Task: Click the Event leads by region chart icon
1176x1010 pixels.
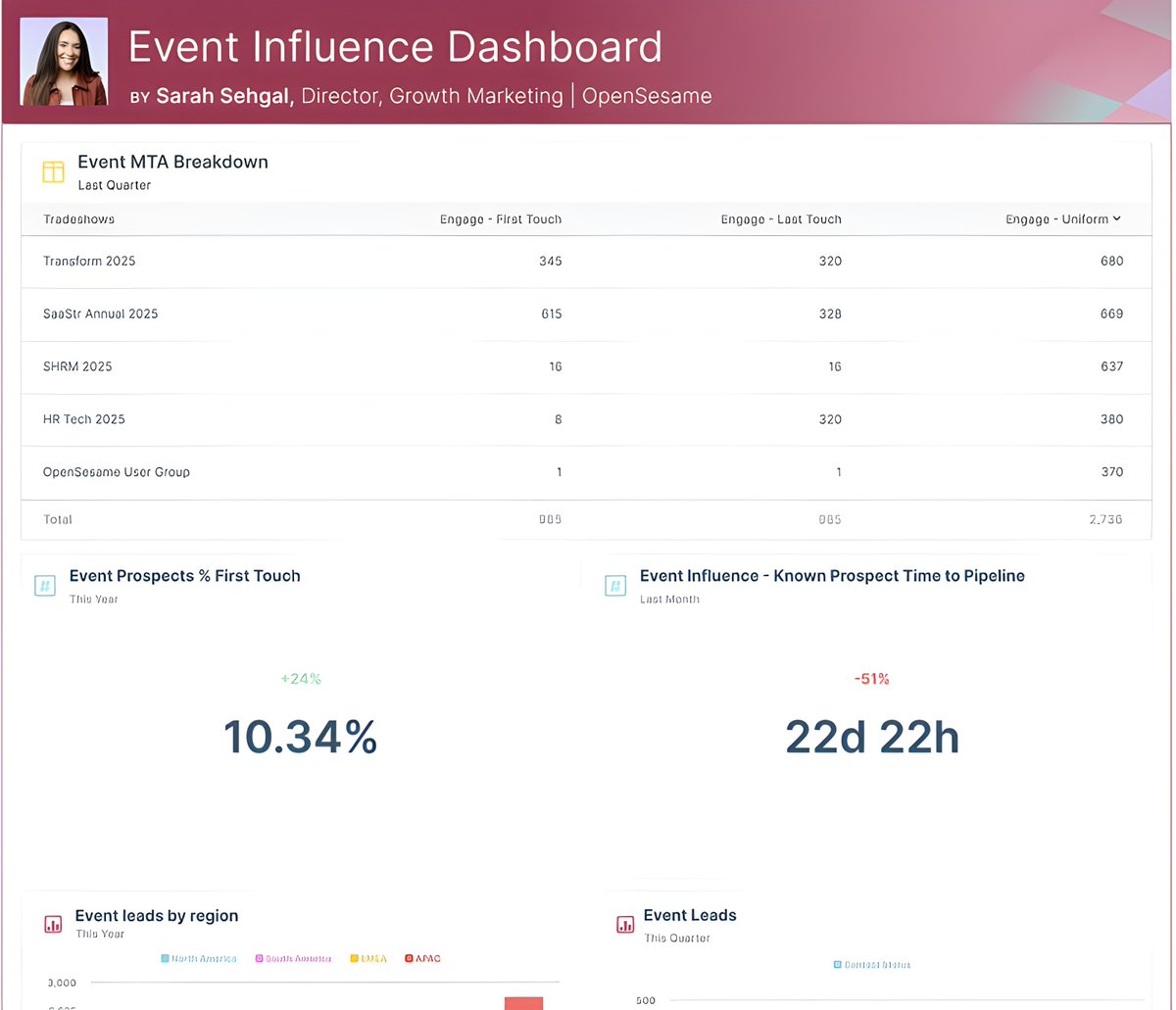Action: click(x=53, y=925)
